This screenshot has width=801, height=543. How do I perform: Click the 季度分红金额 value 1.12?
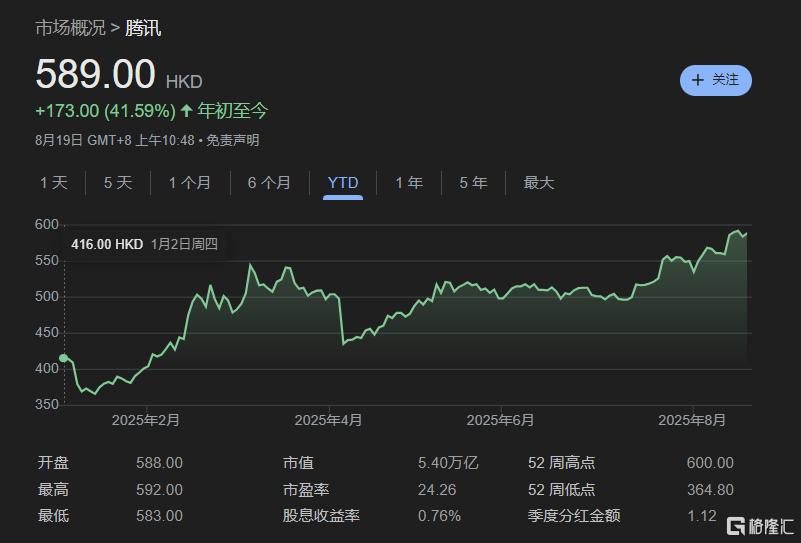click(702, 515)
